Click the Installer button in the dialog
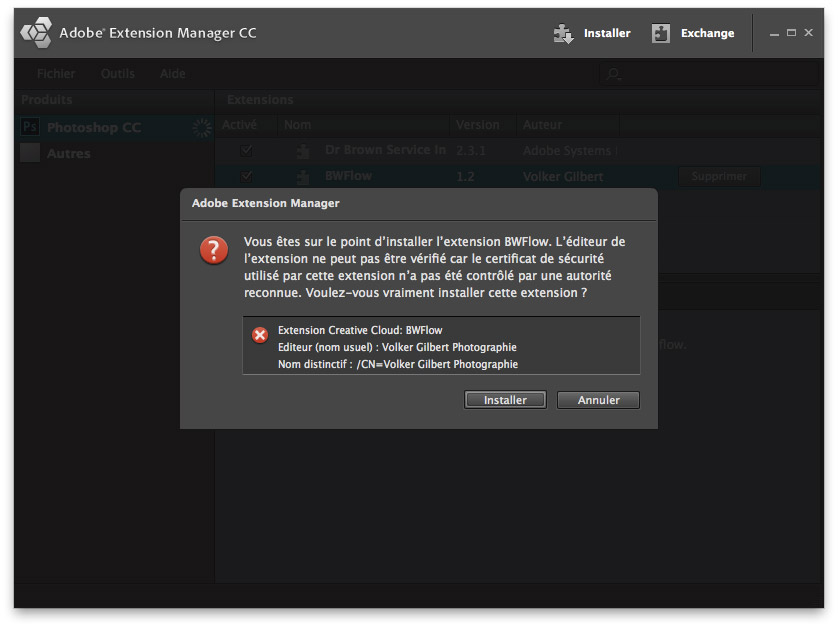The width and height of the screenshot is (838, 628). tap(505, 400)
